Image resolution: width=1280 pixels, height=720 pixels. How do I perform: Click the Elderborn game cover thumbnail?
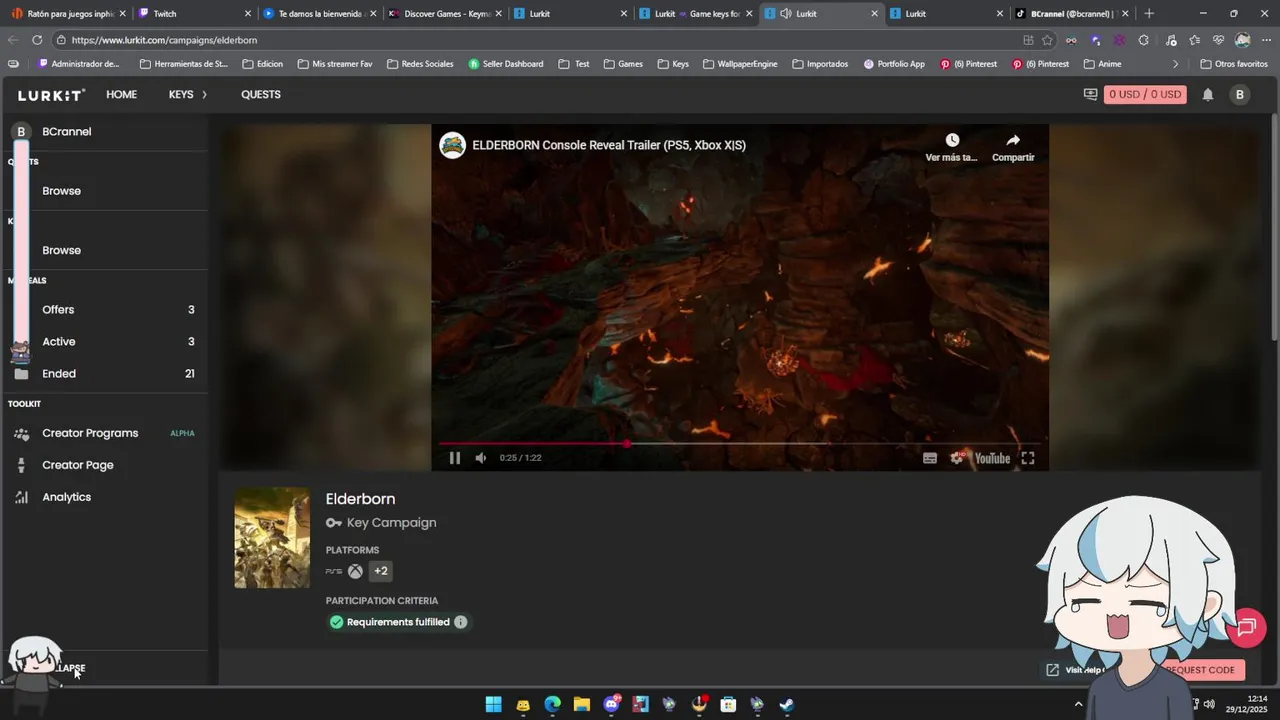point(272,538)
